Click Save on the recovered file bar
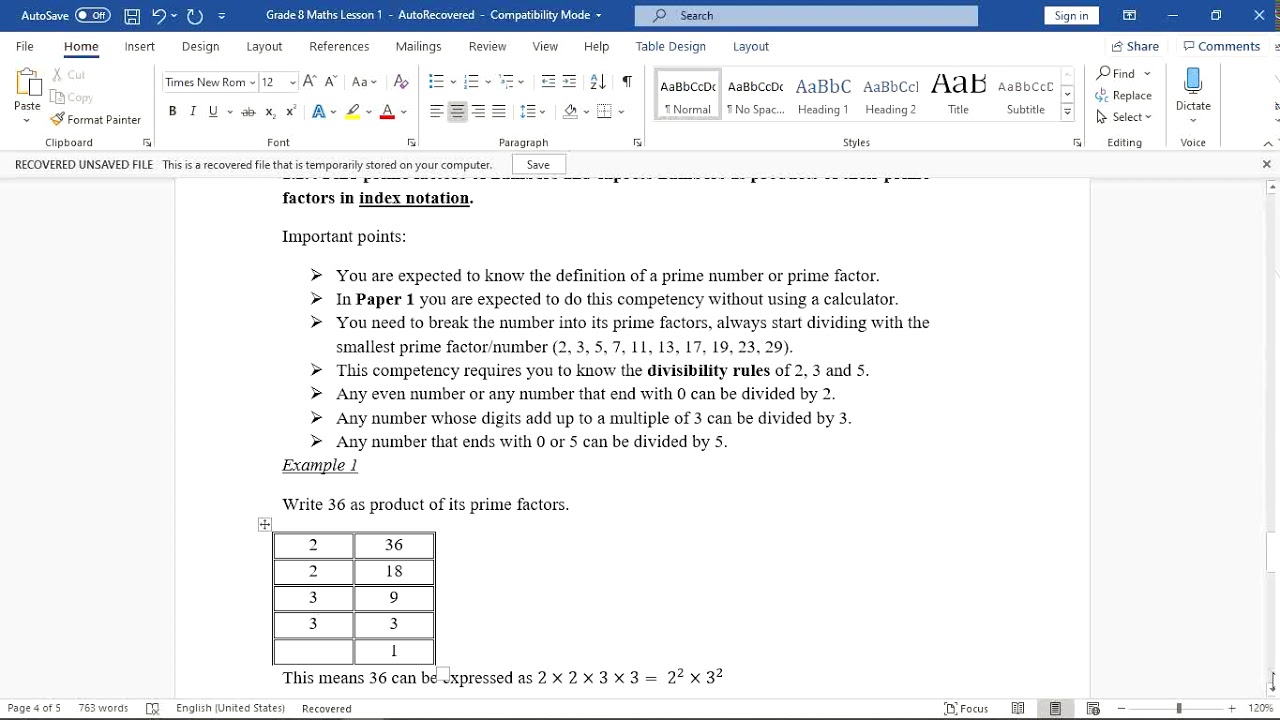The height and width of the screenshot is (720, 1280). pyautogui.click(x=538, y=165)
